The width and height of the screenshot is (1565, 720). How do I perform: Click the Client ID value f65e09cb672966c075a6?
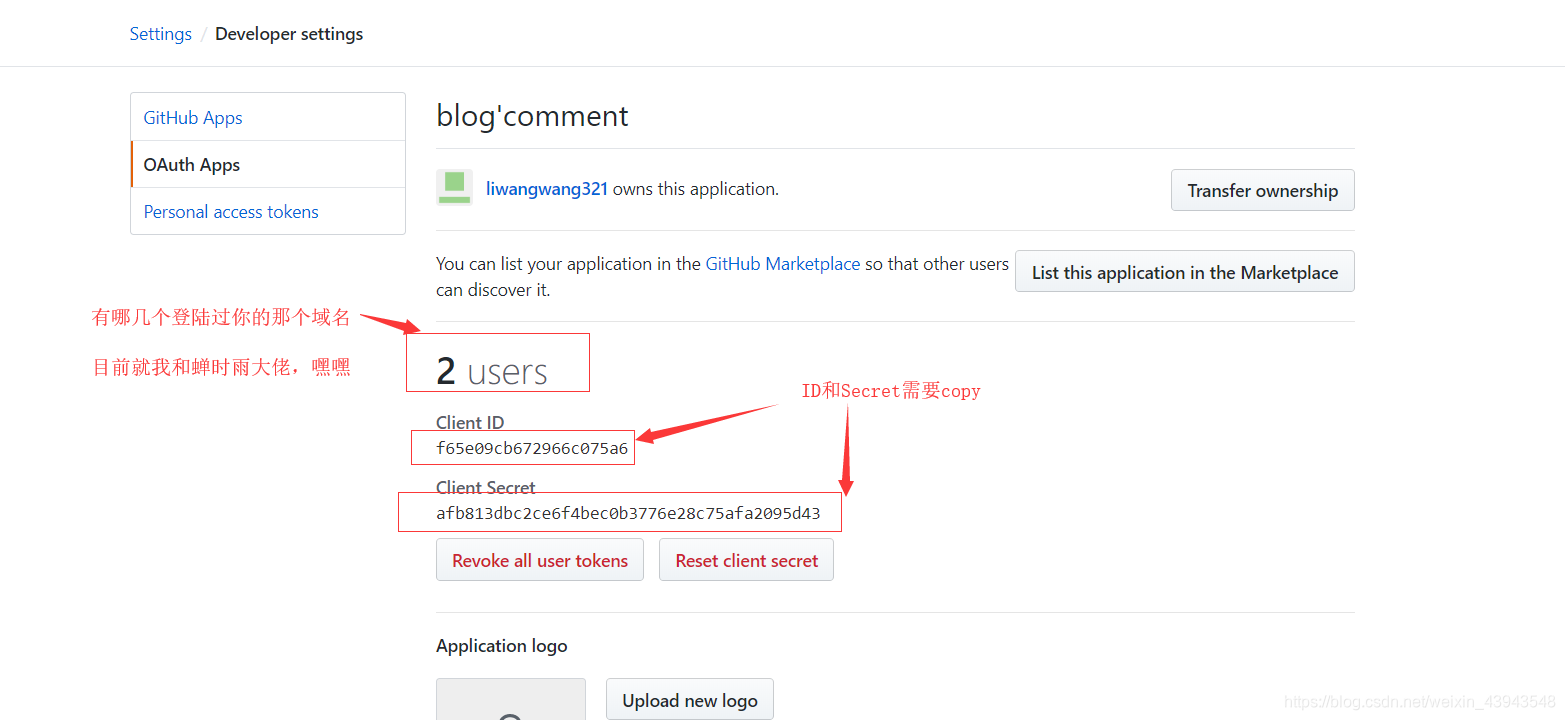click(x=532, y=449)
